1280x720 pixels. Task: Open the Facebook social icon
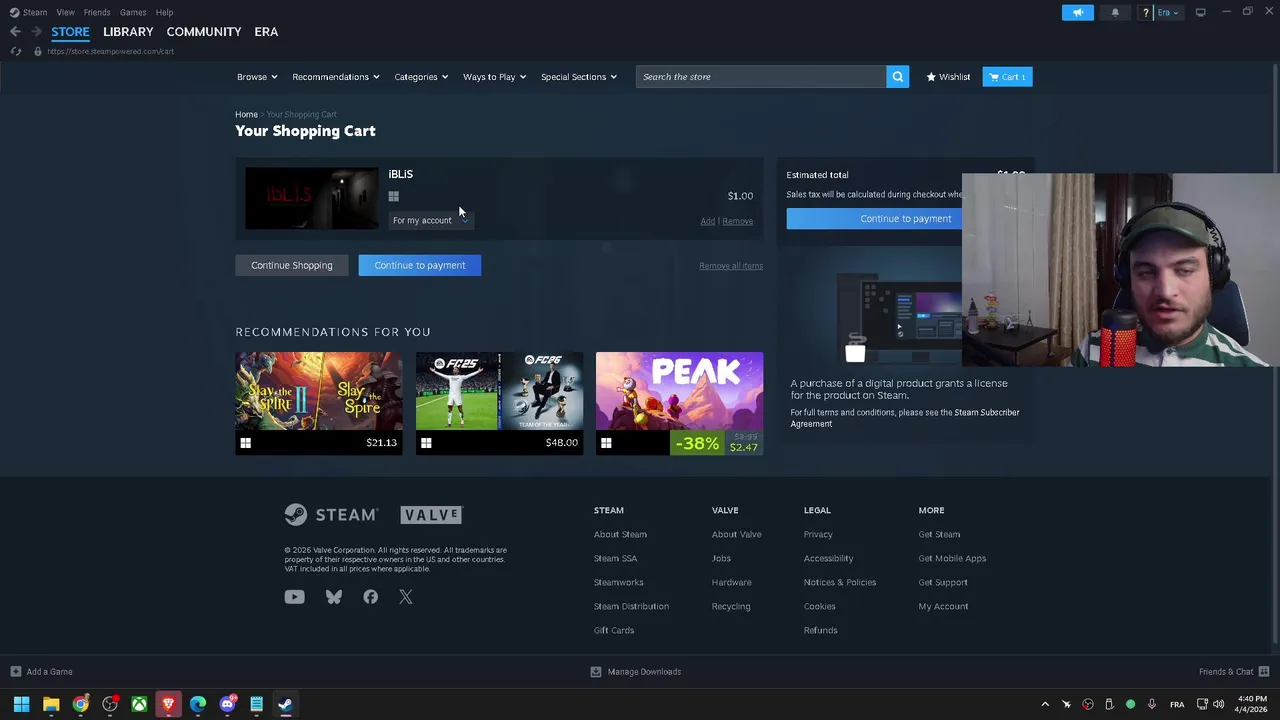(371, 597)
